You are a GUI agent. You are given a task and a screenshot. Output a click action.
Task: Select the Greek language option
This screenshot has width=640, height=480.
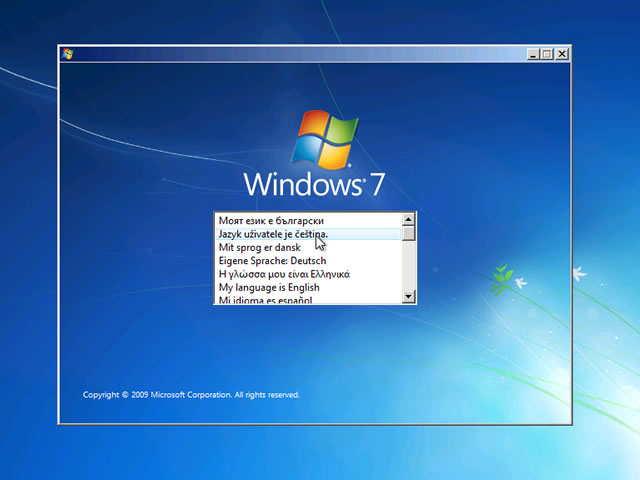click(x=308, y=274)
